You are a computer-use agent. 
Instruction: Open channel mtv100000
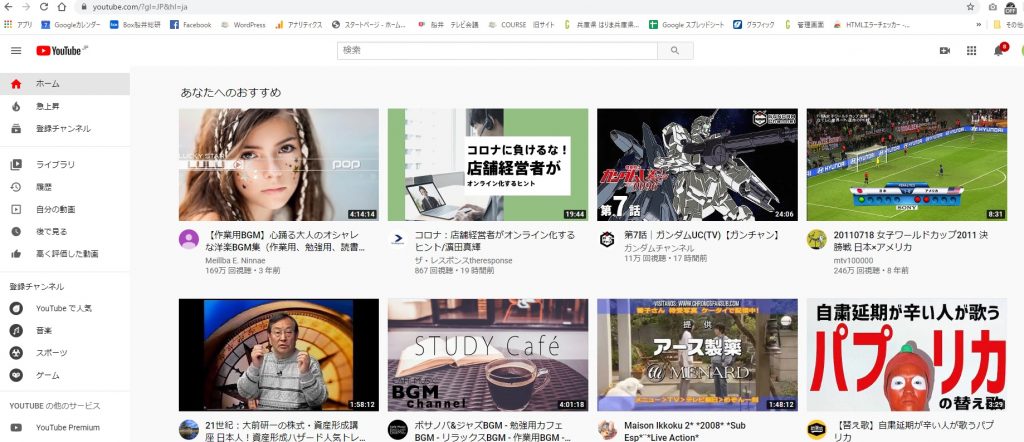click(853, 260)
